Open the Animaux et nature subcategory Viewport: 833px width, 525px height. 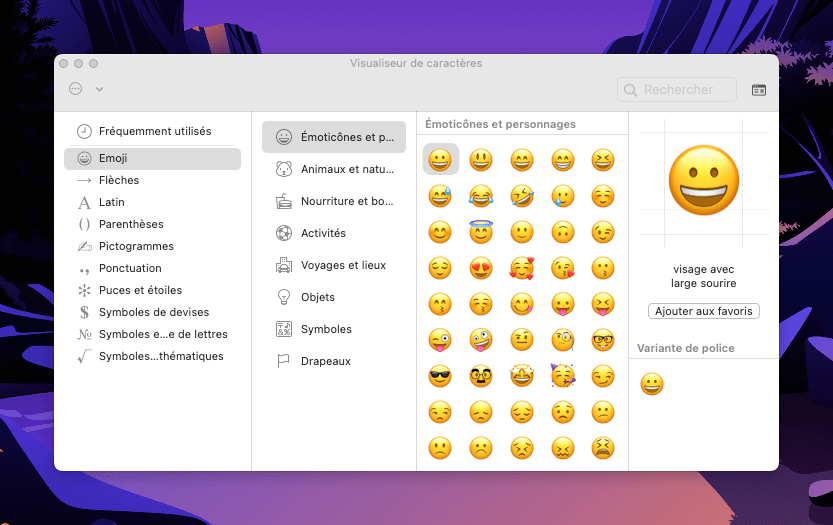[347, 169]
